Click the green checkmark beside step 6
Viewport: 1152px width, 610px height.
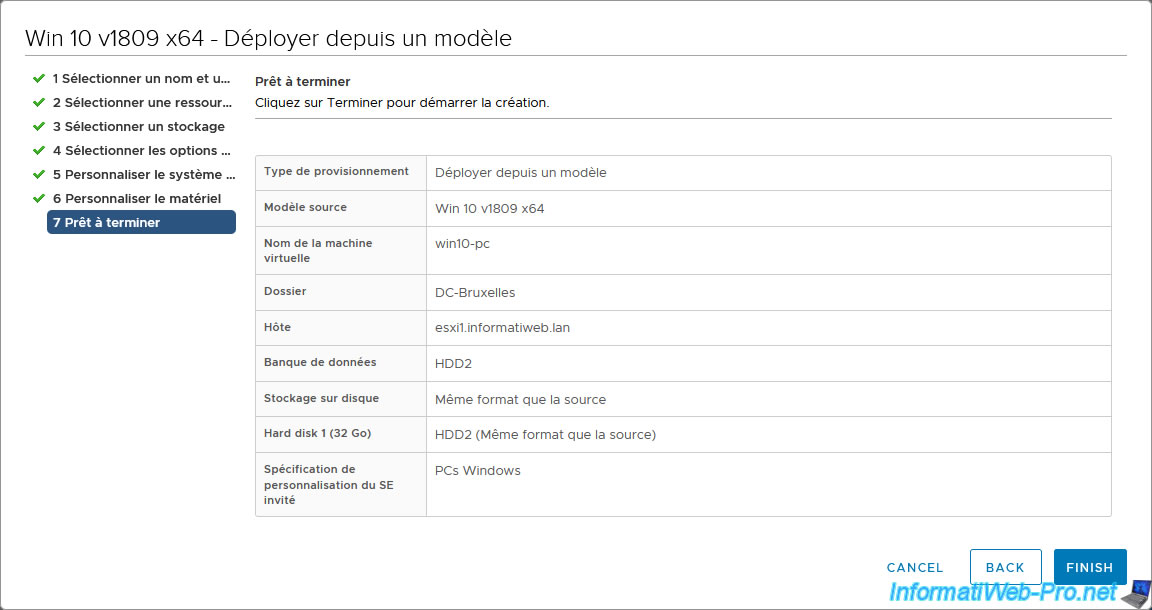[x=39, y=198]
